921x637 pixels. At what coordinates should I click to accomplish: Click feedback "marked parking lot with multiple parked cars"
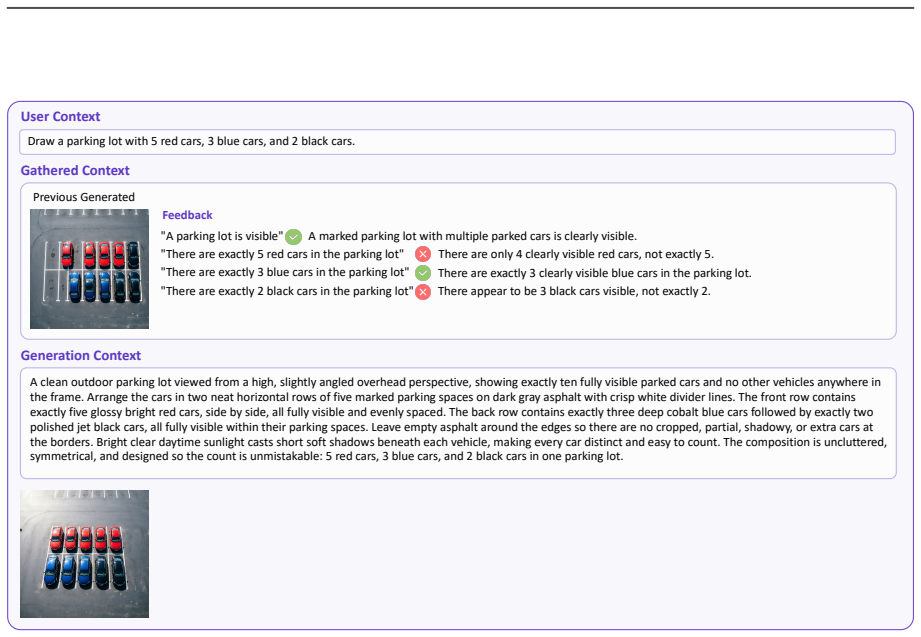[x=472, y=236]
